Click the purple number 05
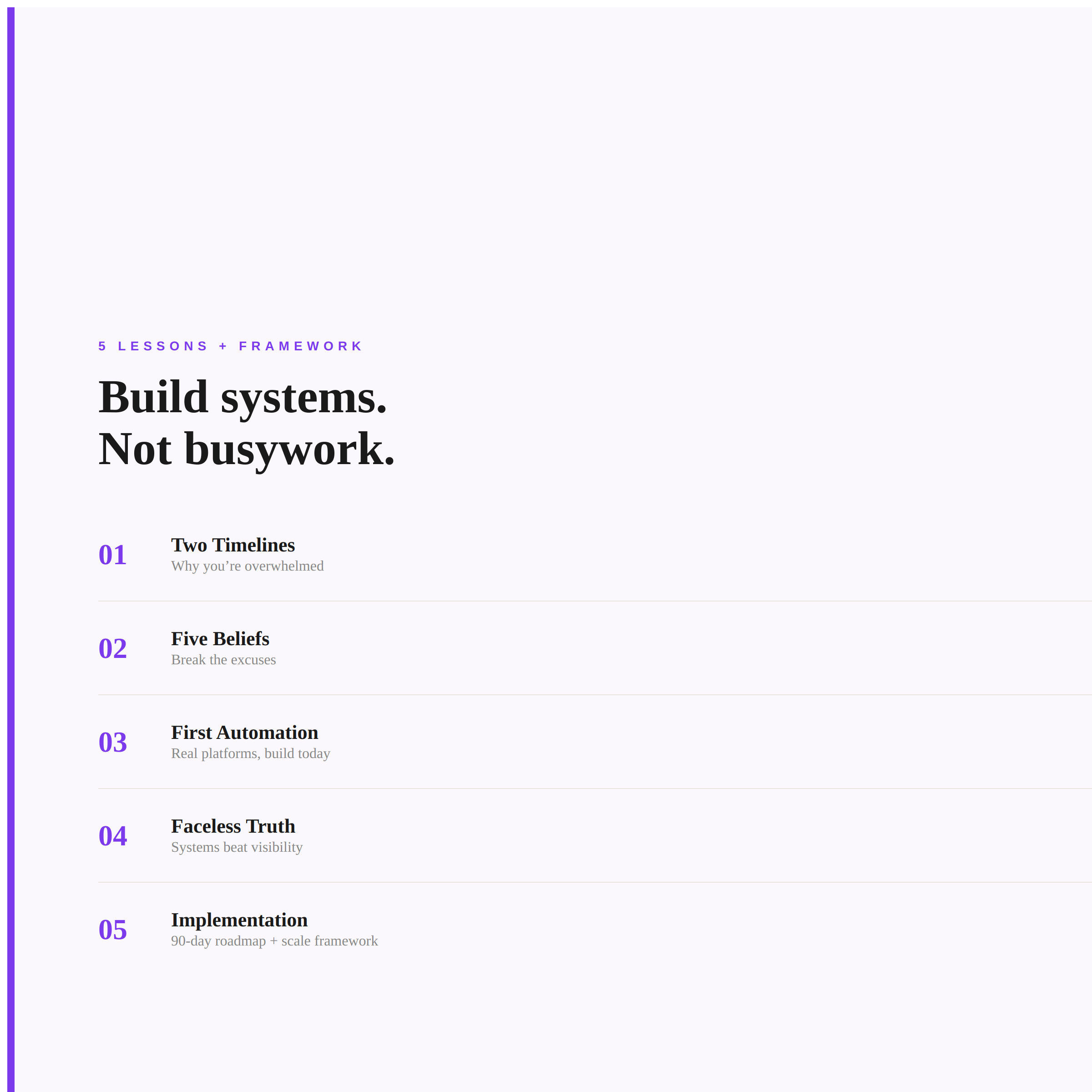The height and width of the screenshot is (1092, 1092). point(112,930)
